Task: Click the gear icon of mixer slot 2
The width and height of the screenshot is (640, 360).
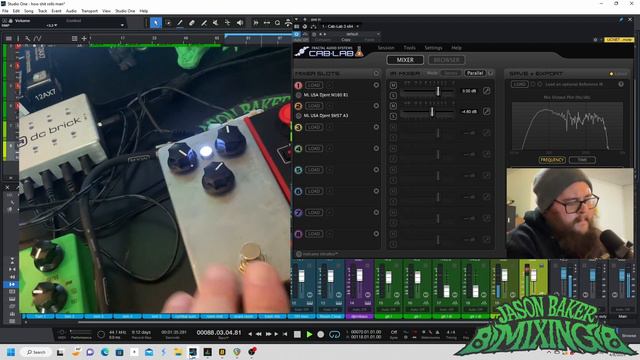Action: [x=376, y=106]
